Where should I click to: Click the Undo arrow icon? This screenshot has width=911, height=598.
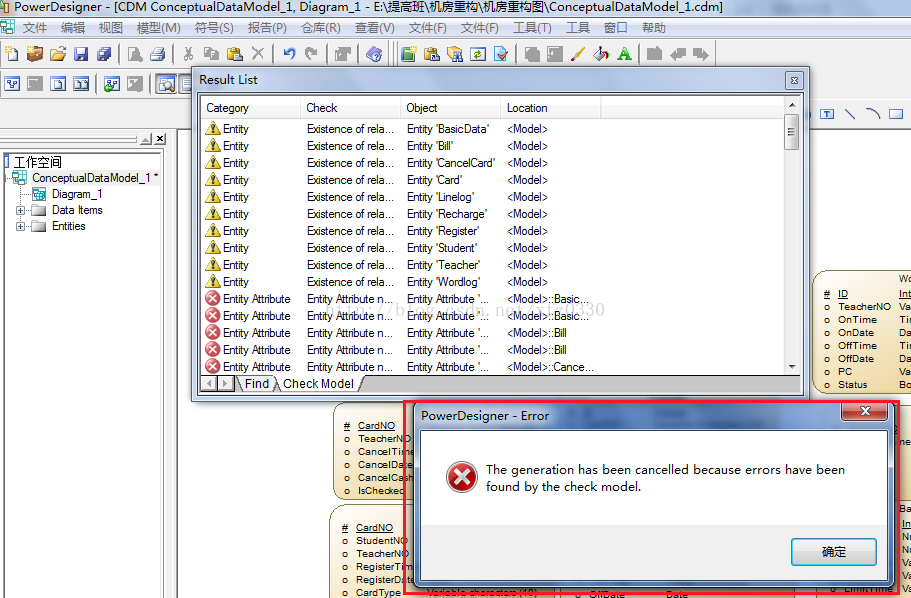[x=289, y=54]
